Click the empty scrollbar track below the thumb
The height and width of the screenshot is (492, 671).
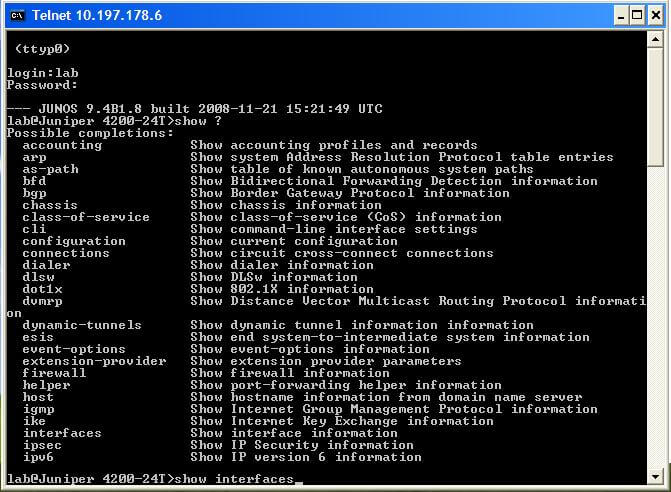(x=655, y=320)
